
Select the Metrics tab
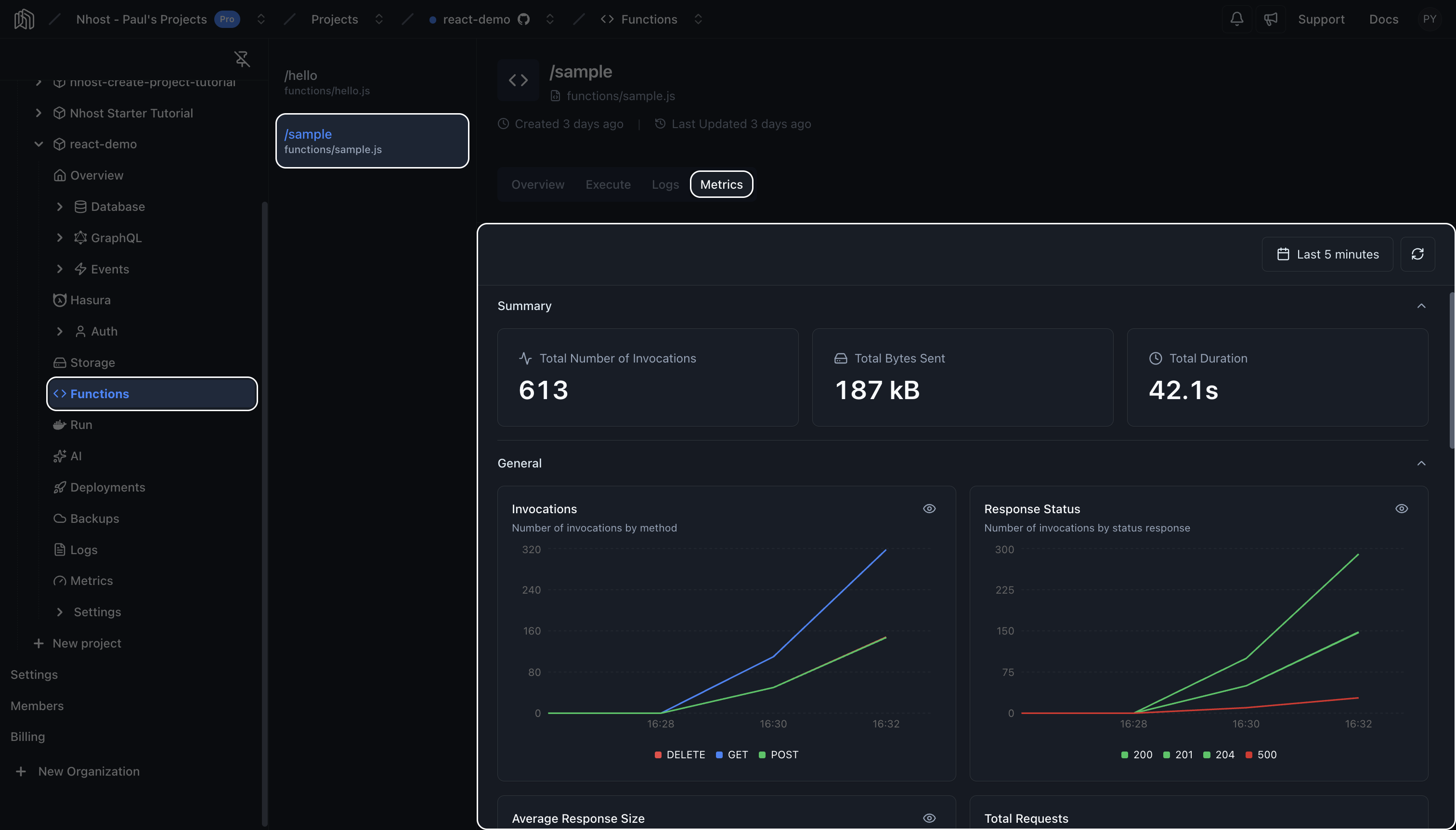(721, 185)
